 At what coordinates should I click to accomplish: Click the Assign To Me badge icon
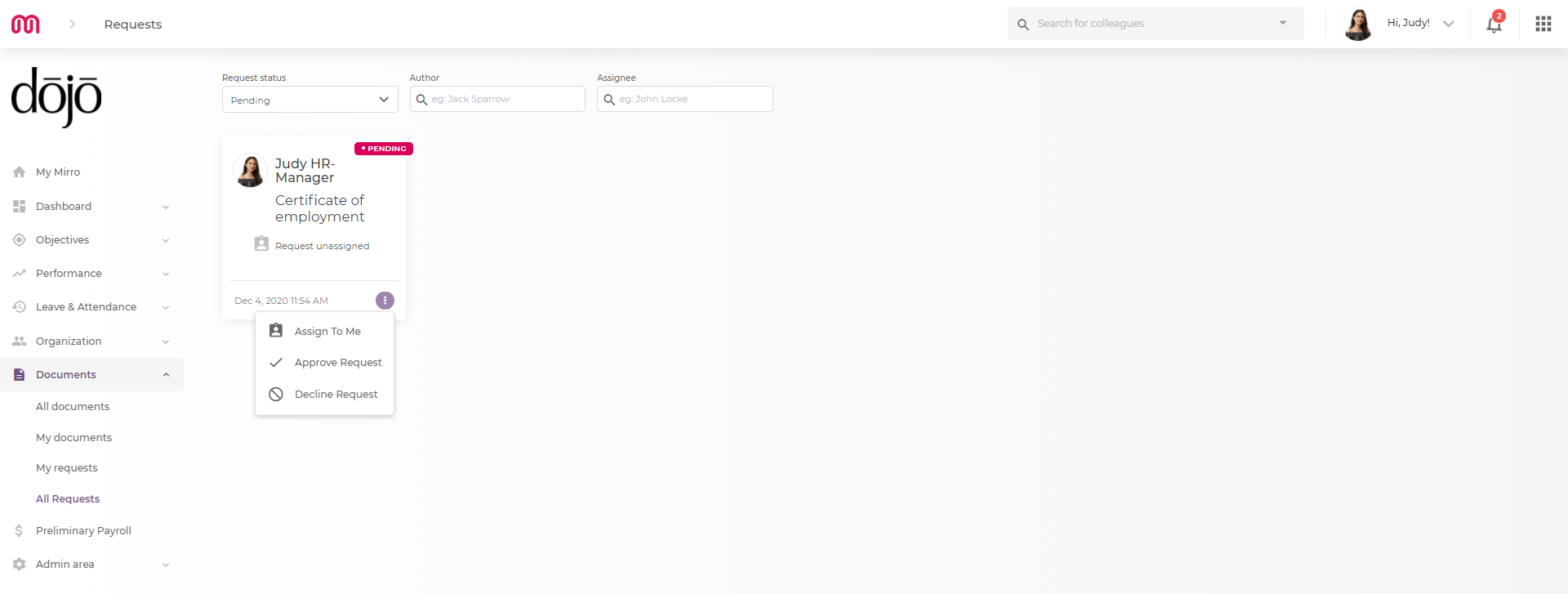point(276,330)
